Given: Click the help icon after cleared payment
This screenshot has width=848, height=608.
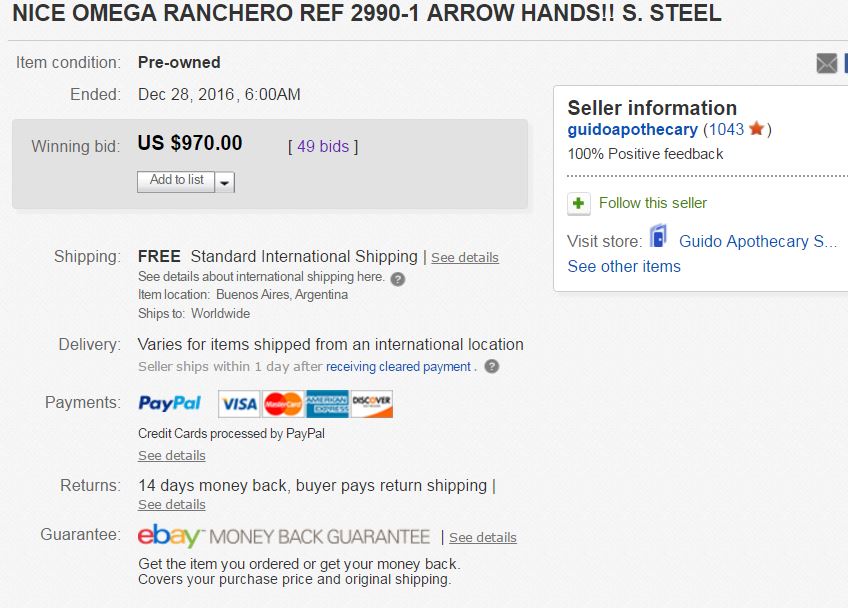Looking at the screenshot, I should point(491,367).
